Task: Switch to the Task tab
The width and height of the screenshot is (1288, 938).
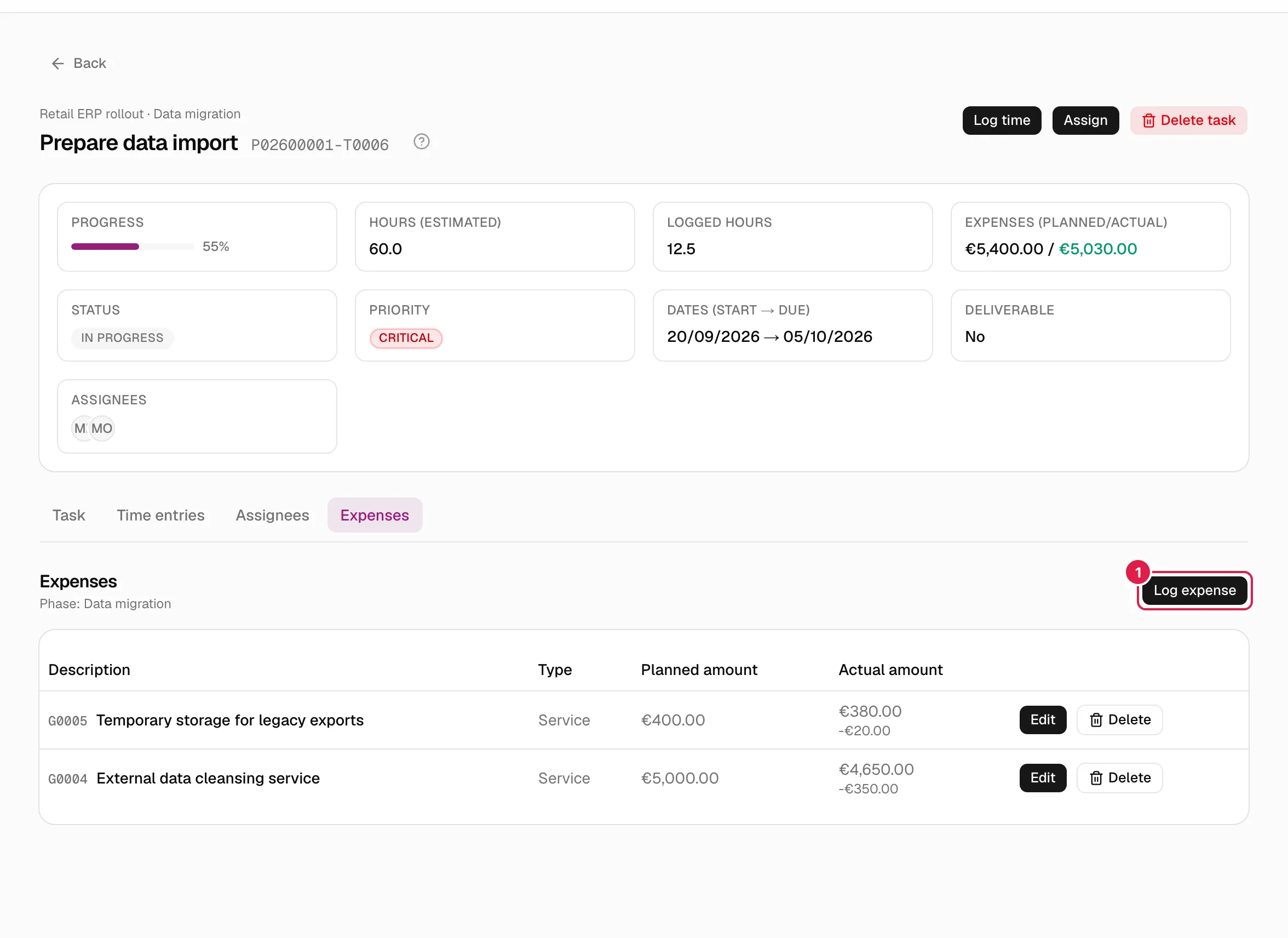Action: coord(68,516)
